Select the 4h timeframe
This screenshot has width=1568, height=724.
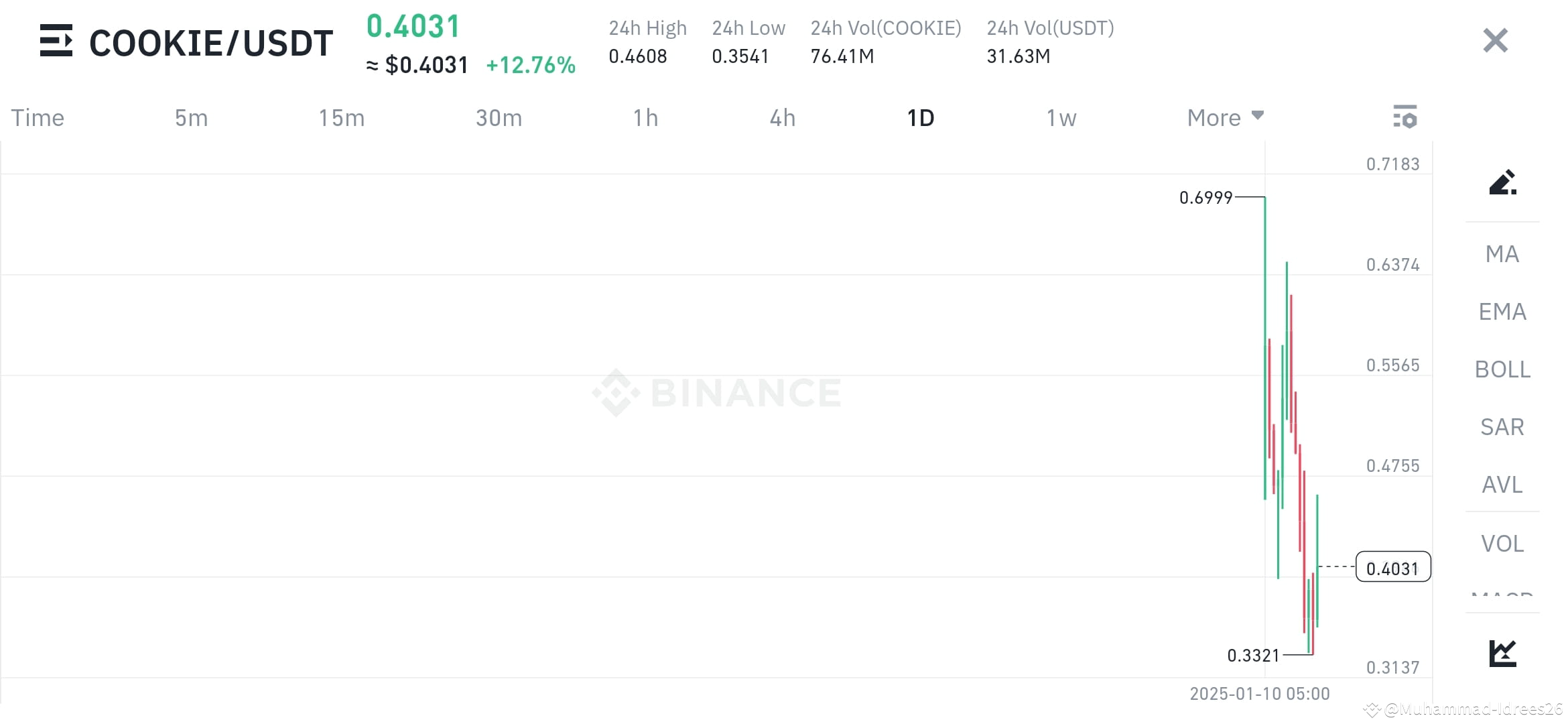pyautogui.click(x=781, y=117)
